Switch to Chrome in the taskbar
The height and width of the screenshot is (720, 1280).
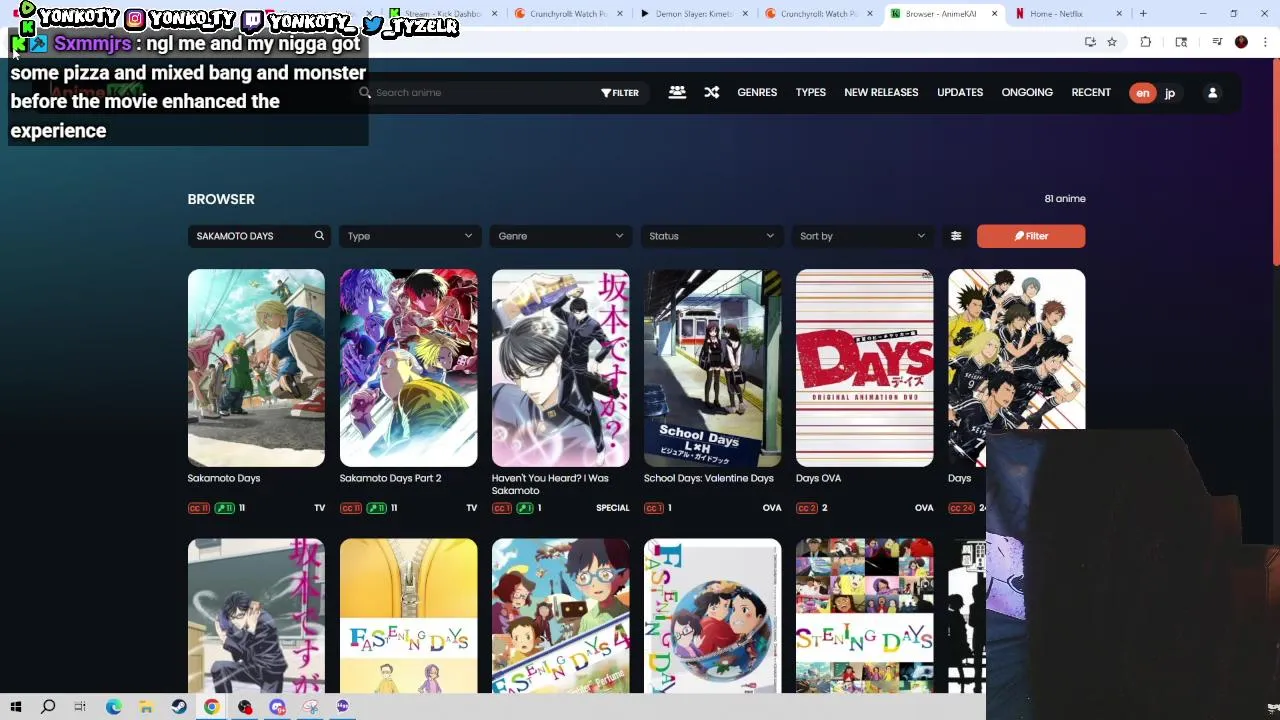point(212,707)
